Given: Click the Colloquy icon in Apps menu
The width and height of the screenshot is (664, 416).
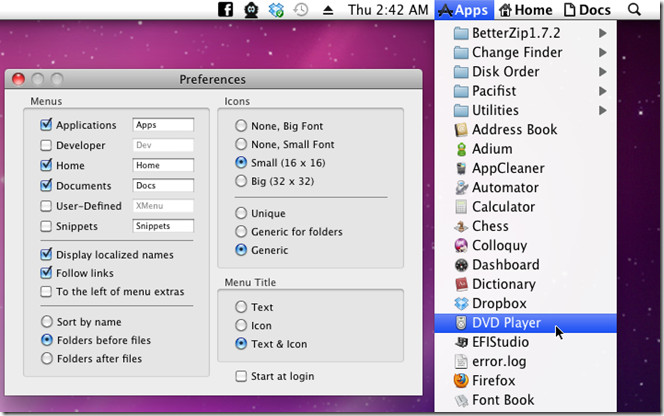Looking at the screenshot, I should (x=461, y=246).
